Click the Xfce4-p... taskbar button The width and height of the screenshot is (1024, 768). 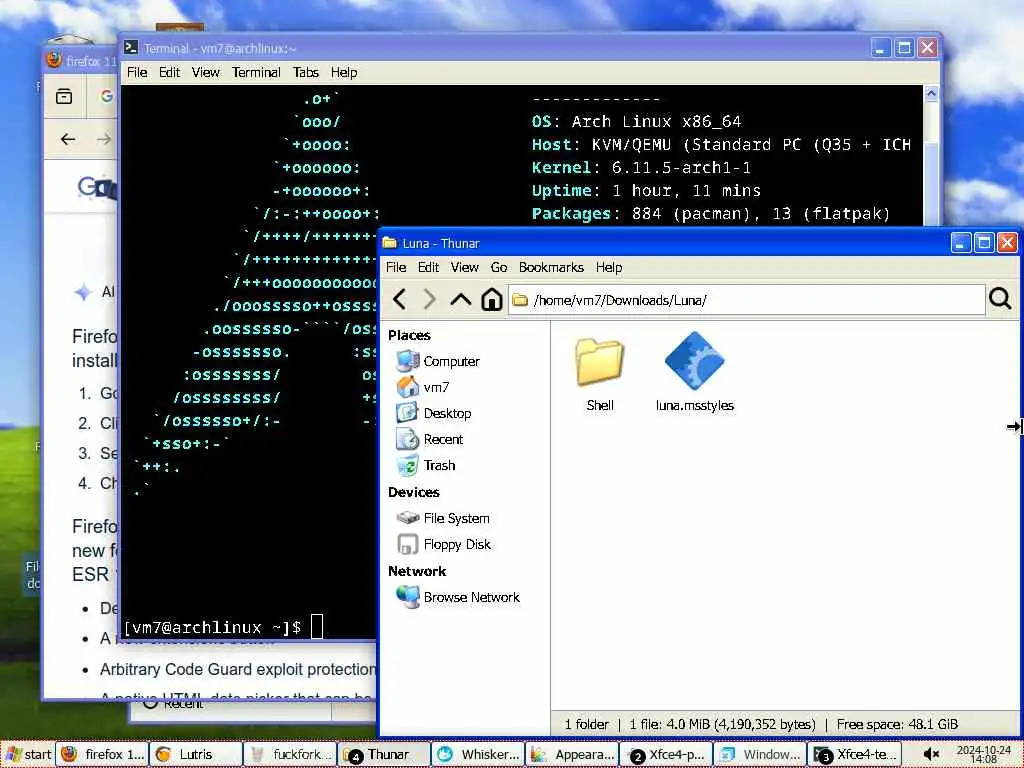[x=666, y=754]
